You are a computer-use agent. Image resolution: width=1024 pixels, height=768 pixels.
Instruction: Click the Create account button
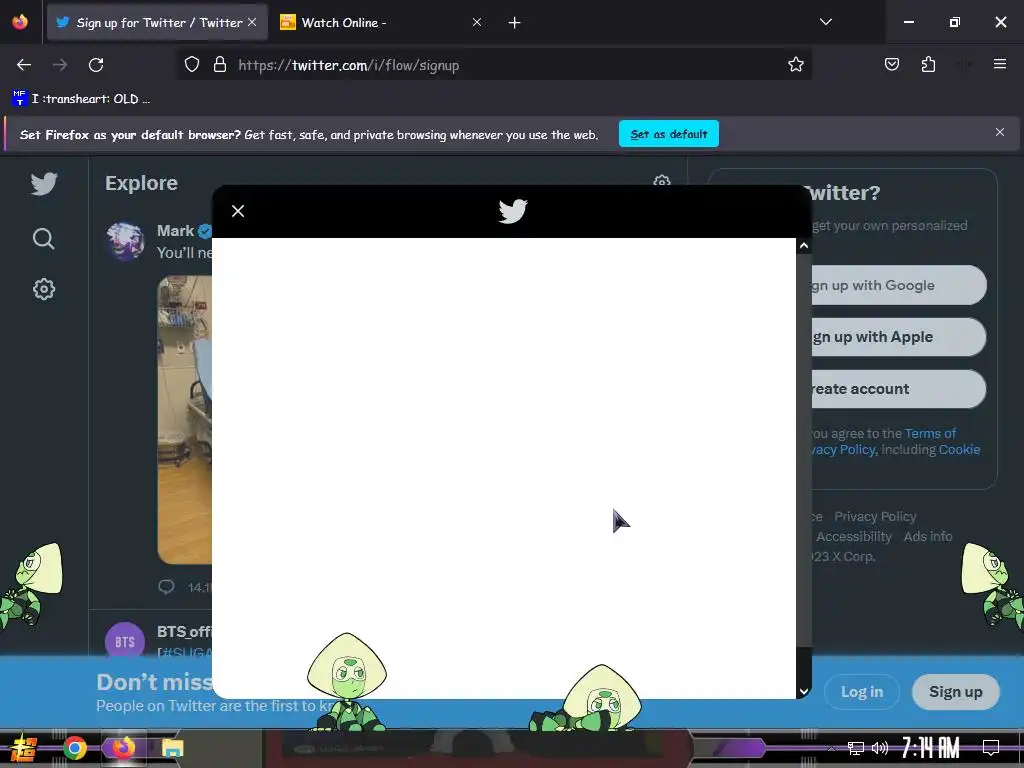898,389
